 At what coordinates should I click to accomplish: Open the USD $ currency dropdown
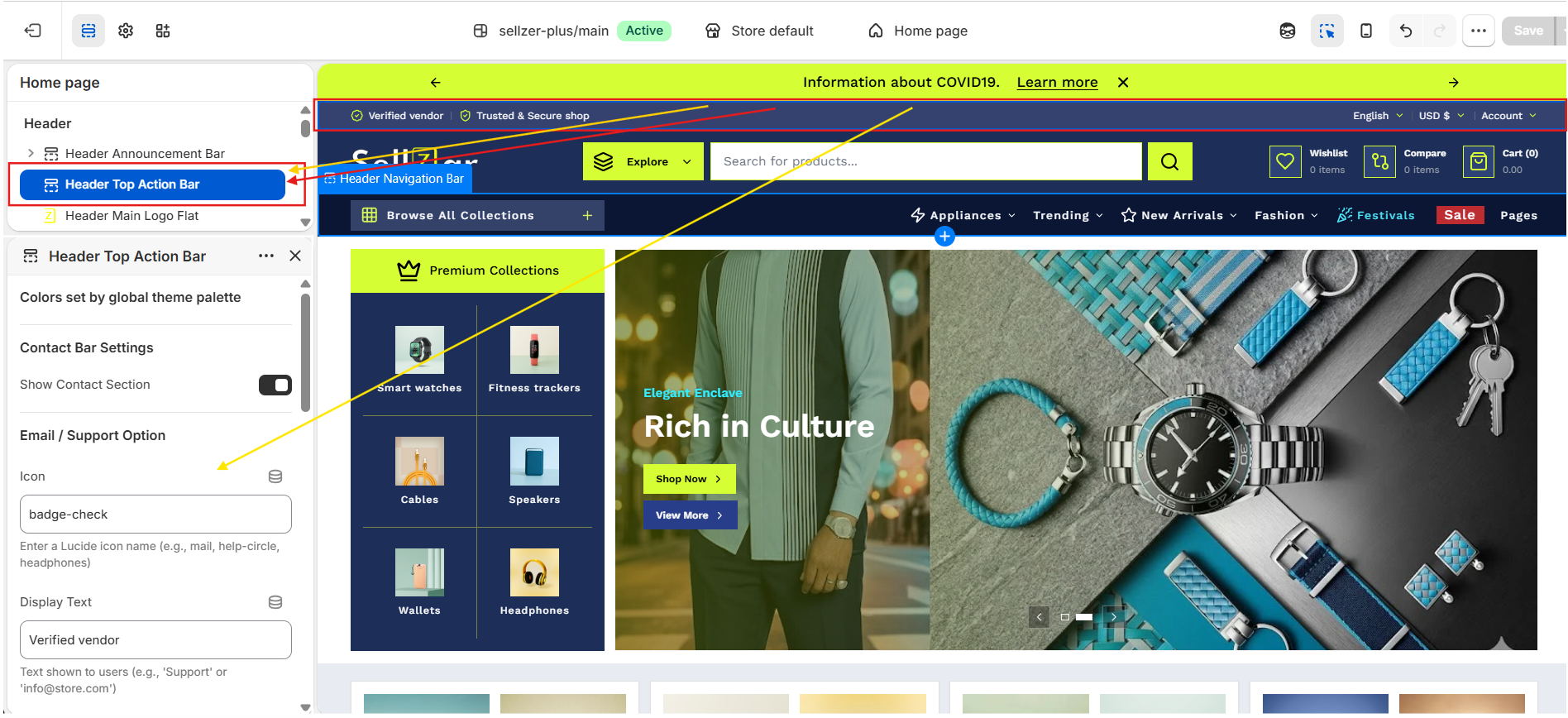tap(1441, 116)
